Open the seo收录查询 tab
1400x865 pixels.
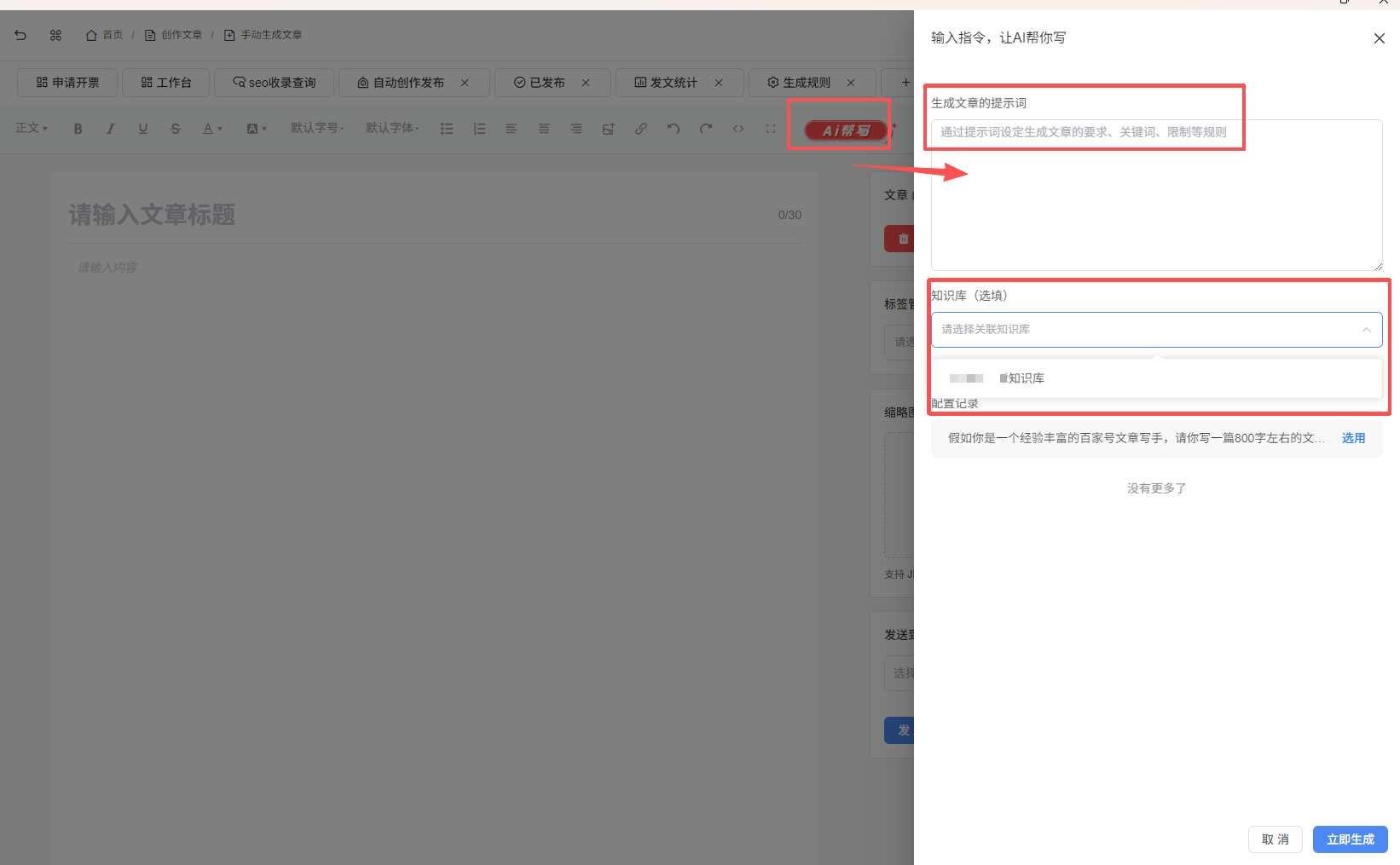[x=274, y=83]
